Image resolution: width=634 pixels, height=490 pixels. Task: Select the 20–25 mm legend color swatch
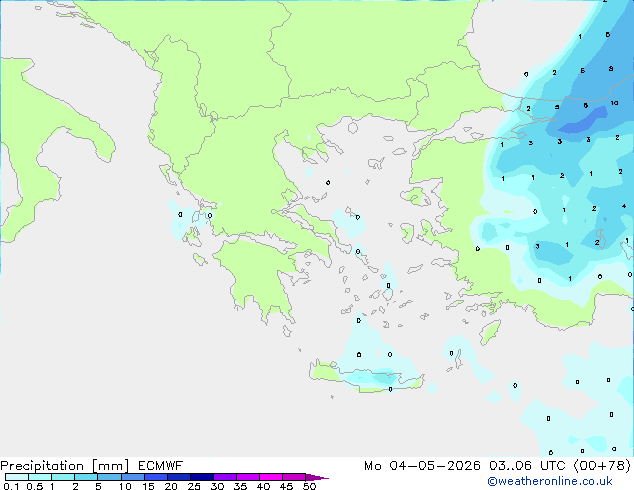point(178,477)
